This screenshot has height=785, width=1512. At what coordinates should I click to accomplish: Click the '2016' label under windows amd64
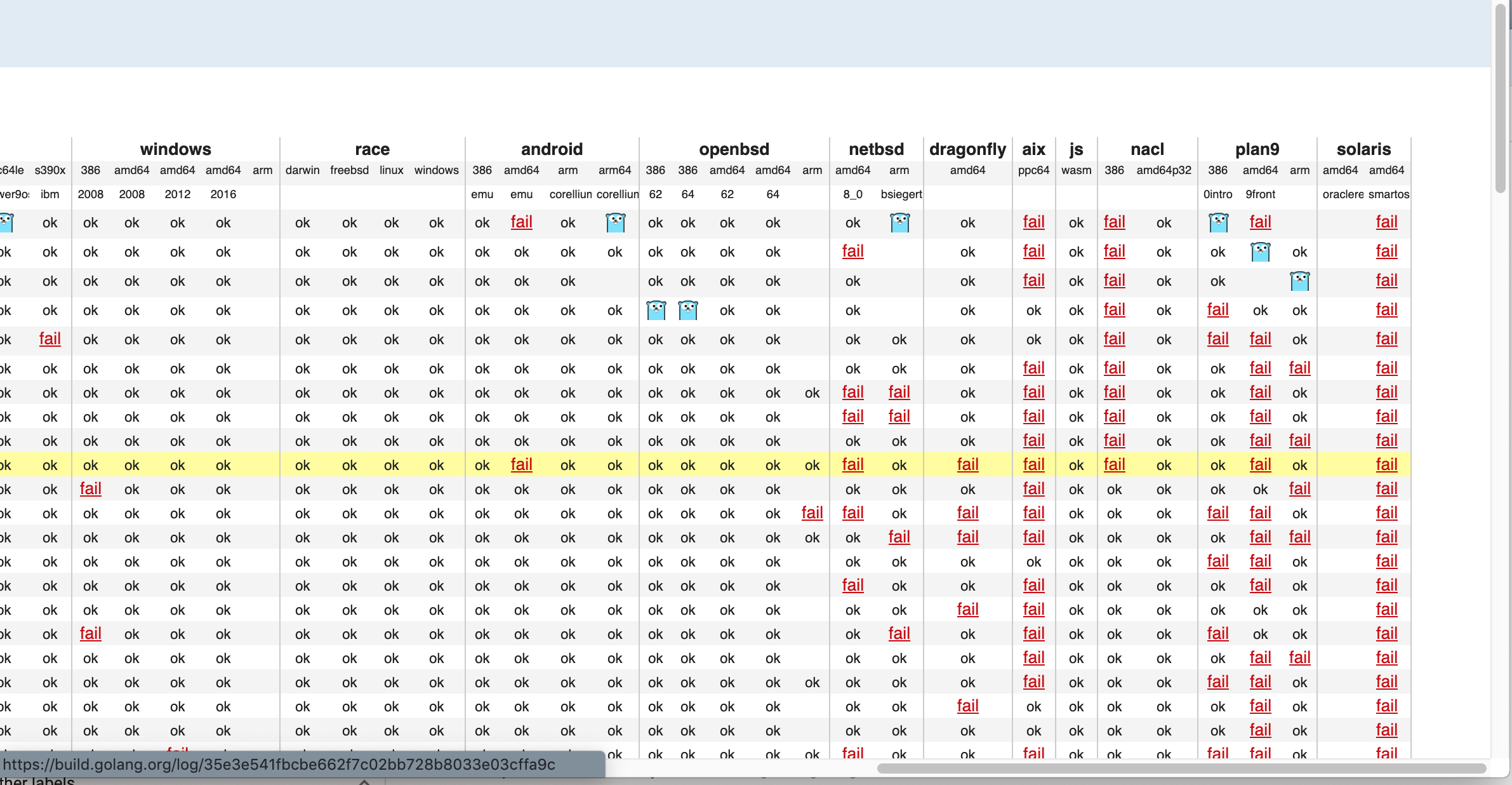click(x=223, y=194)
